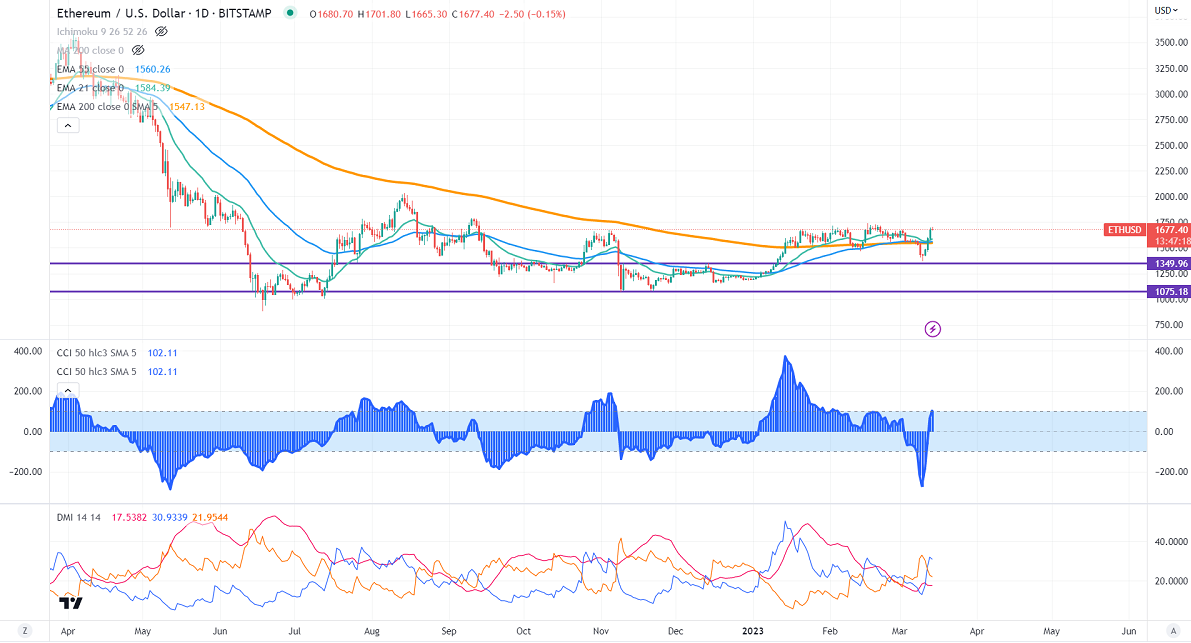Click the TradingView logo icon
This screenshot has height=643, width=1191.
(70, 603)
